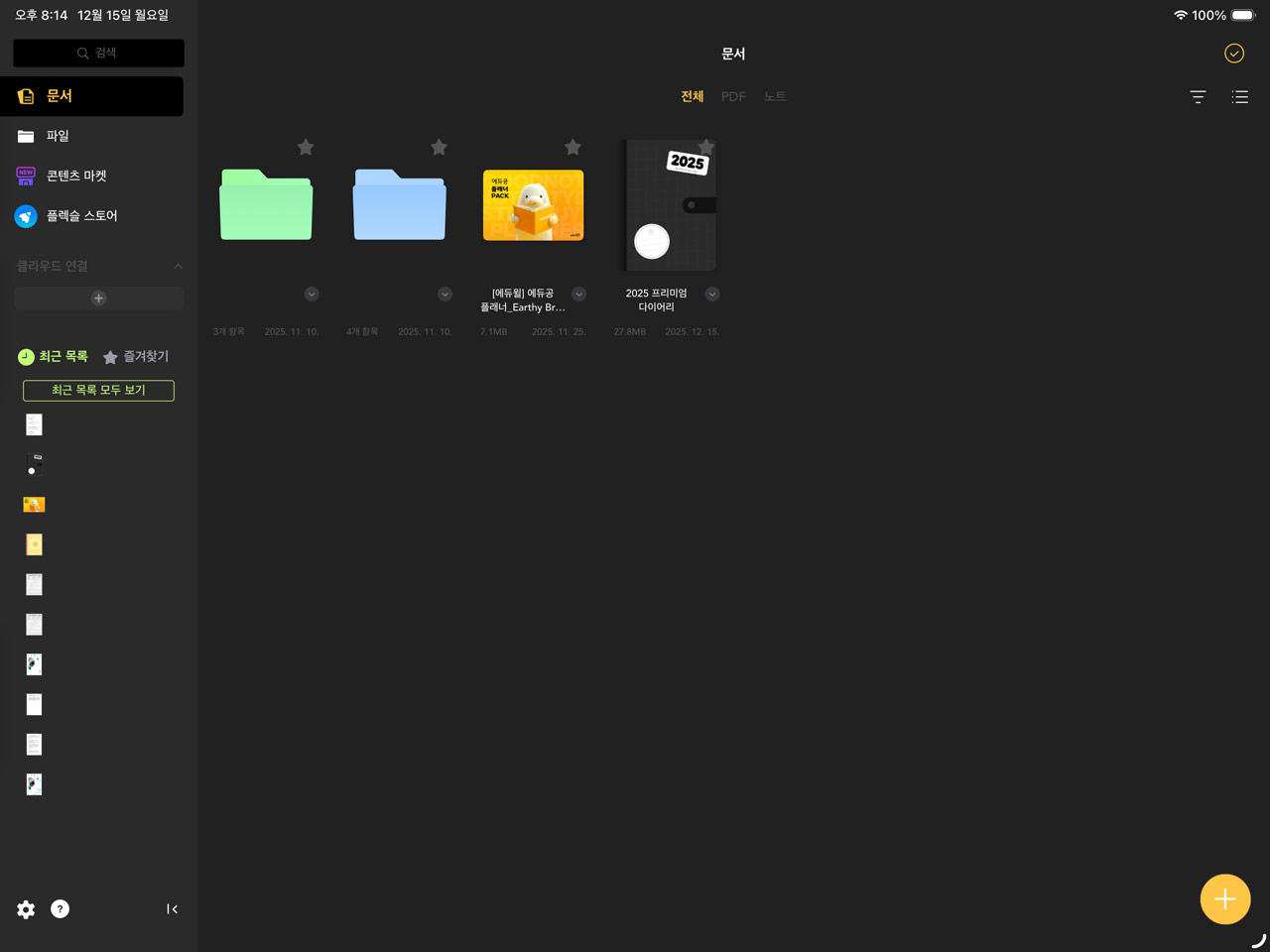This screenshot has width=1270, height=952.
Task: Click 최근 목록 모두 보기 button
Action: (98, 391)
